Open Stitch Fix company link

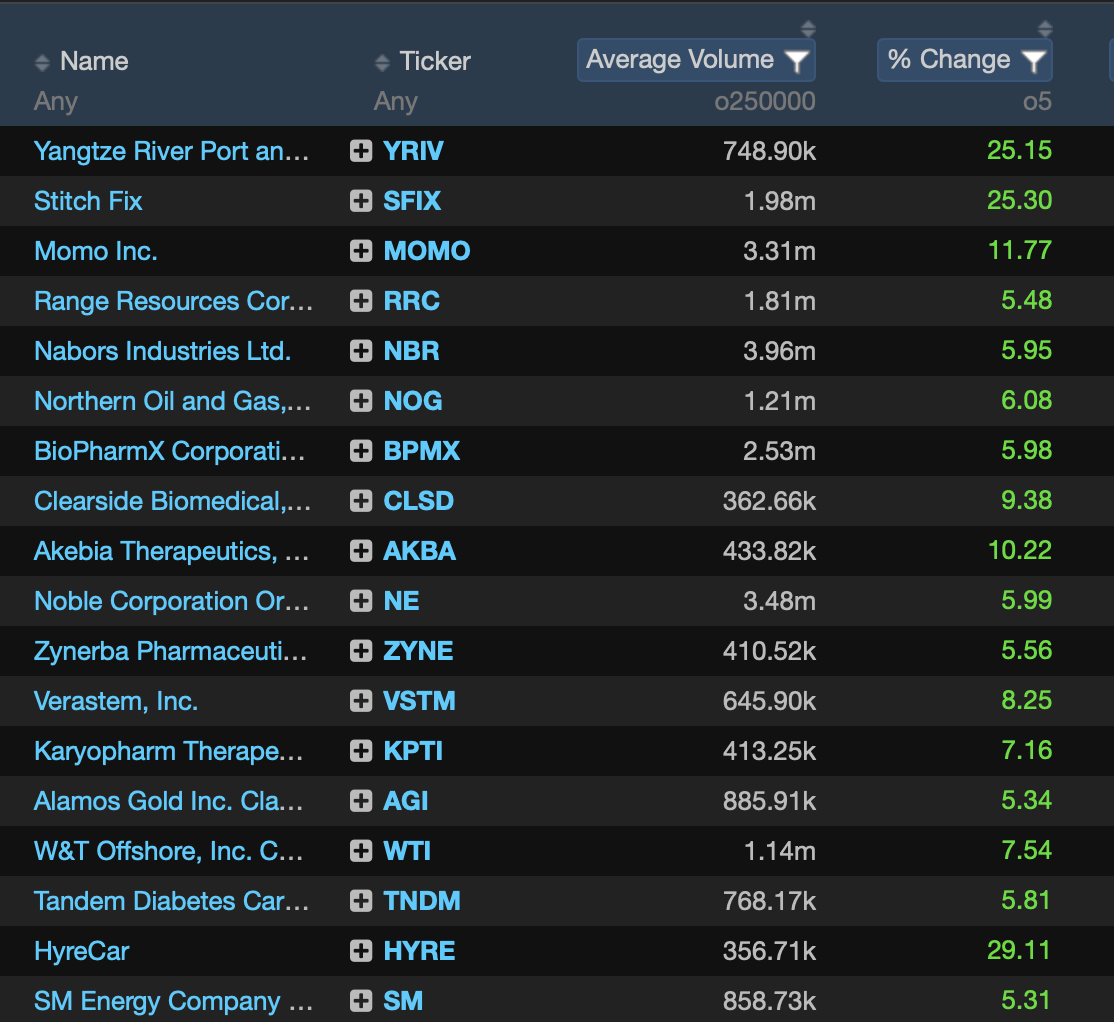(88, 201)
